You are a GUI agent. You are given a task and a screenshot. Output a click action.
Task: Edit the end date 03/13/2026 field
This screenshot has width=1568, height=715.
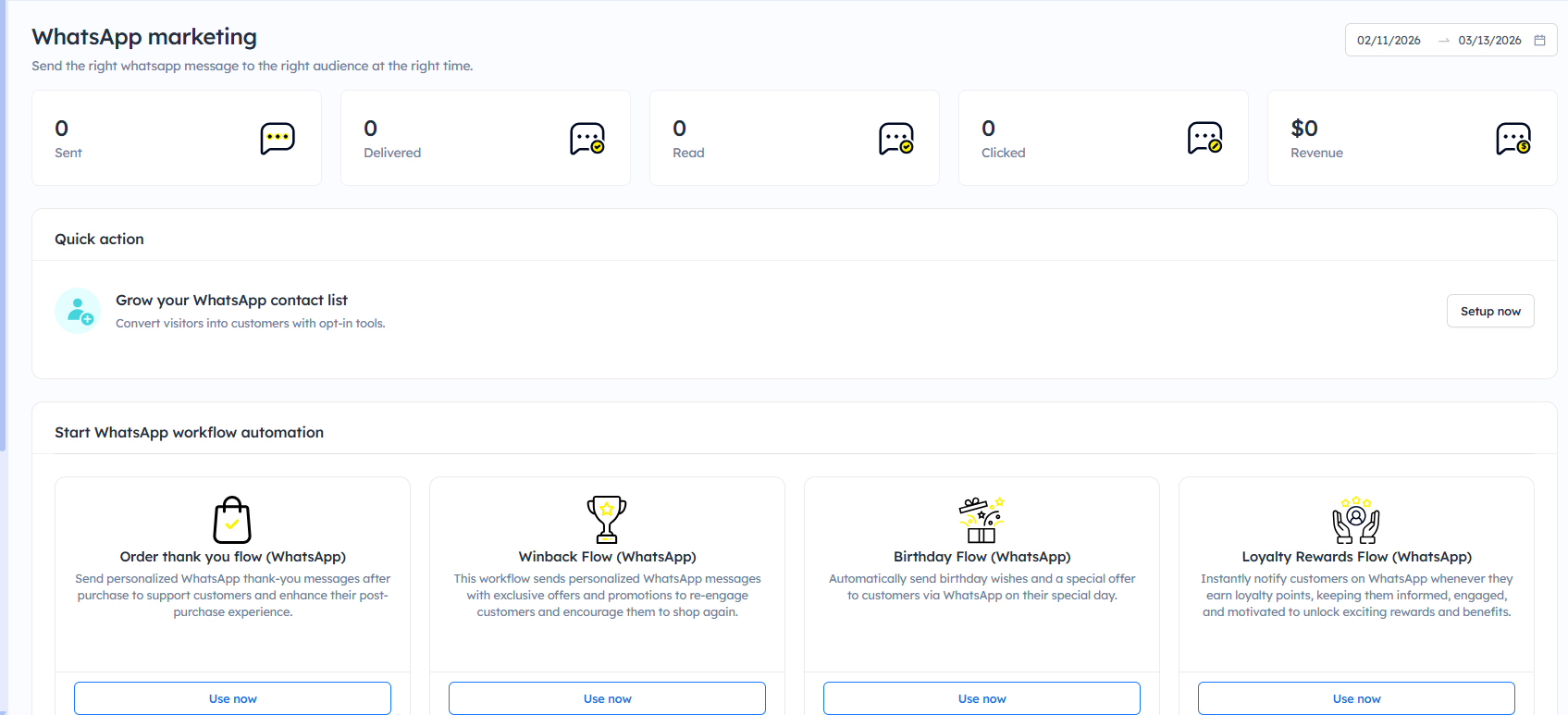tap(1489, 41)
